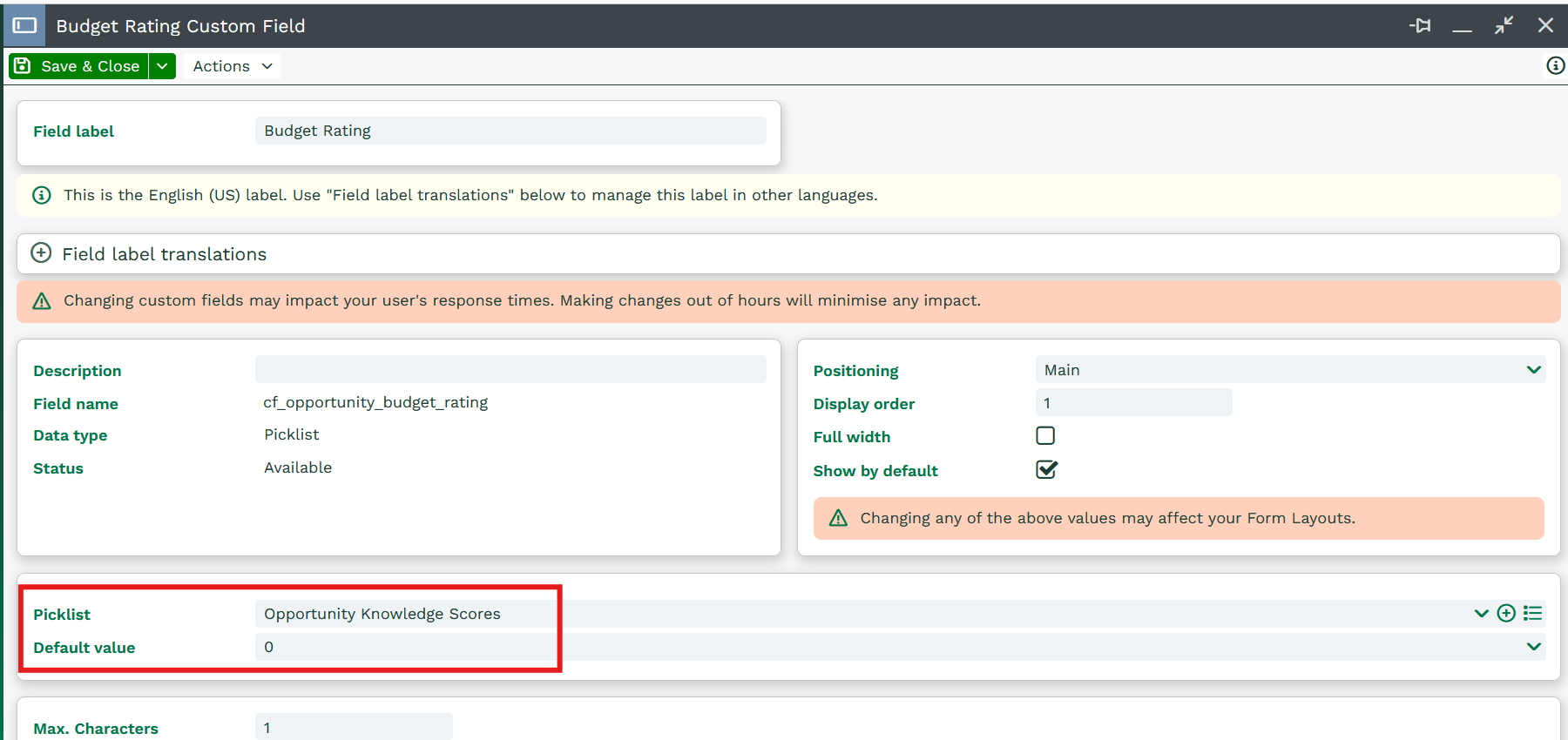
Task: Open the Save & Close options arrow
Action: coord(162,66)
